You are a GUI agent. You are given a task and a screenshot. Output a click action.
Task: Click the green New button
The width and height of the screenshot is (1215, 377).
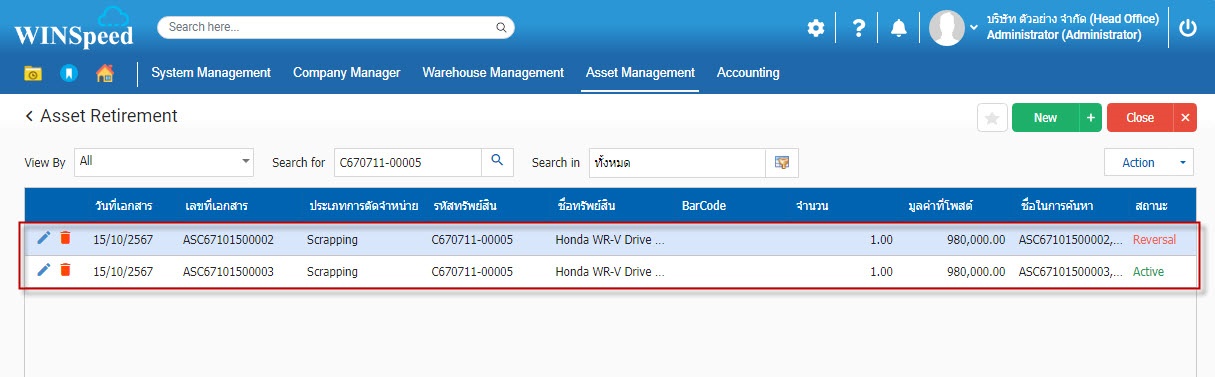click(x=1045, y=118)
